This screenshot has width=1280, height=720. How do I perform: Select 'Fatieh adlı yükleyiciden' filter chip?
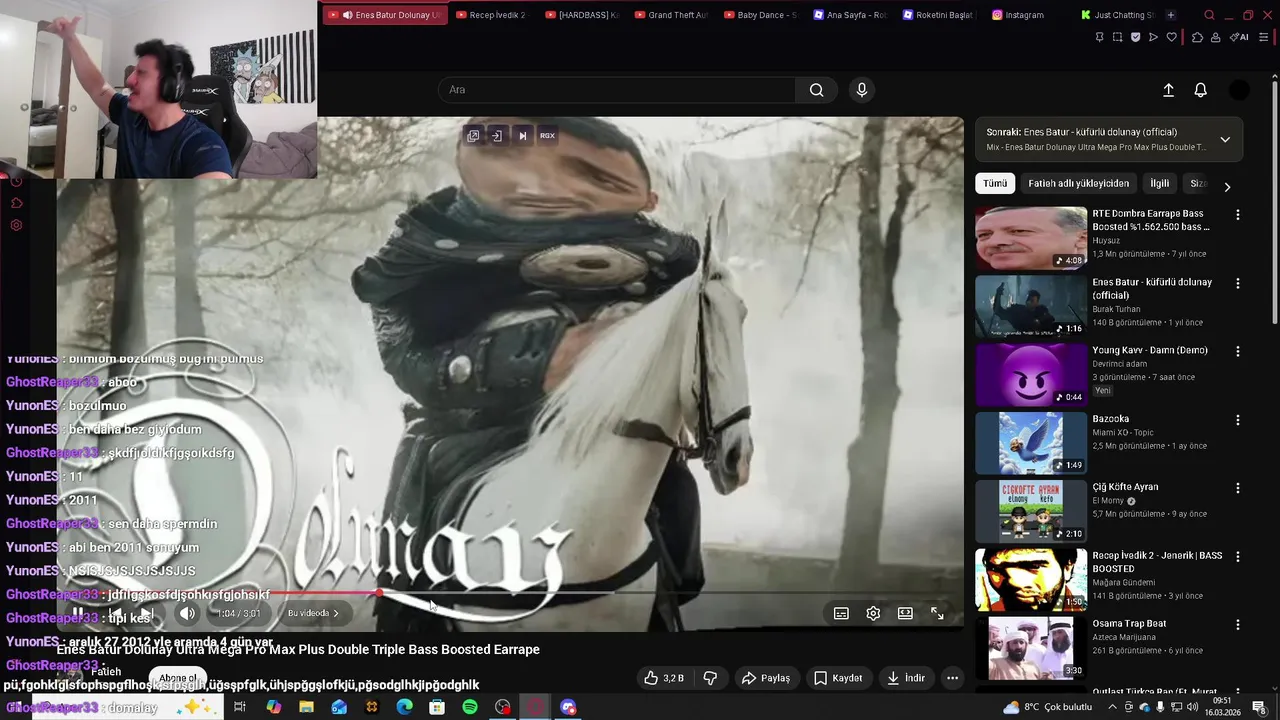1078,184
